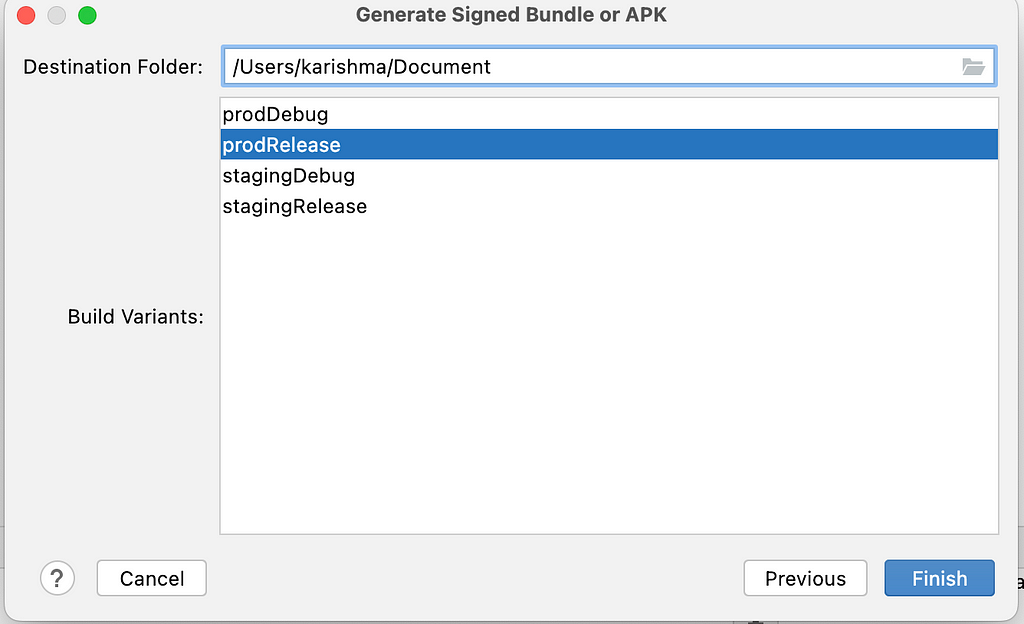This screenshot has height=624, width=1024.
Task: Click the 'Generate Signed Bundle or APK' title
Action: tap(511, 15)
